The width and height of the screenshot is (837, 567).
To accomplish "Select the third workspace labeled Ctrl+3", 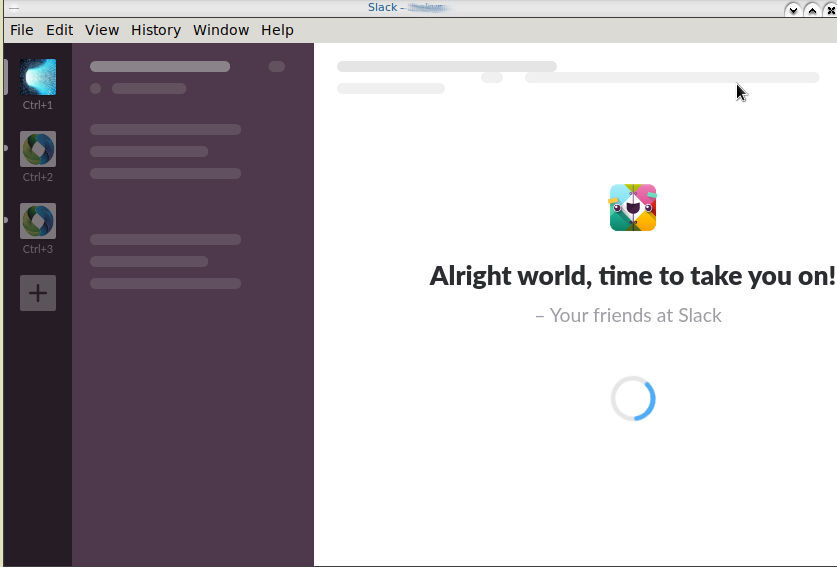I will [x=38, y=222].
